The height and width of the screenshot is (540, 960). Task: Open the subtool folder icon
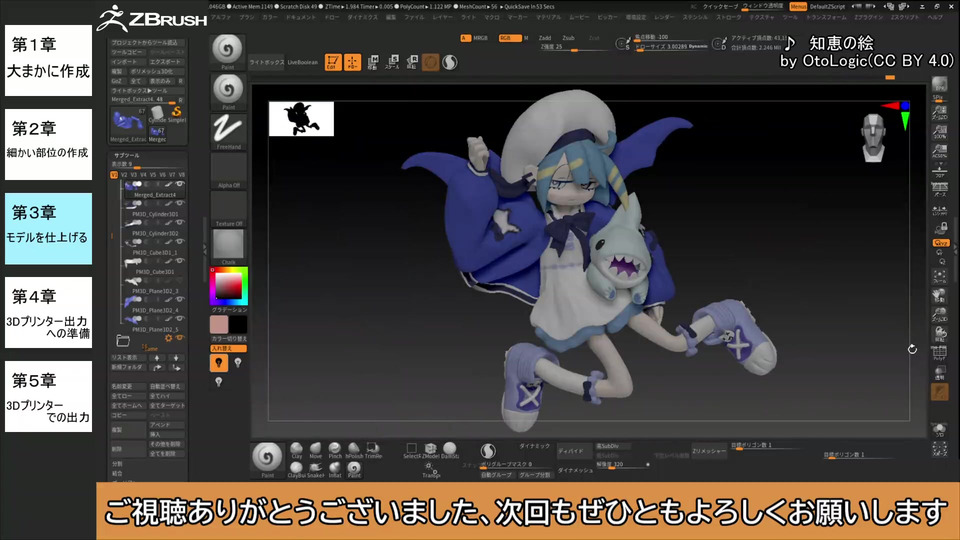pyautogui.click(x=123, y=340)
